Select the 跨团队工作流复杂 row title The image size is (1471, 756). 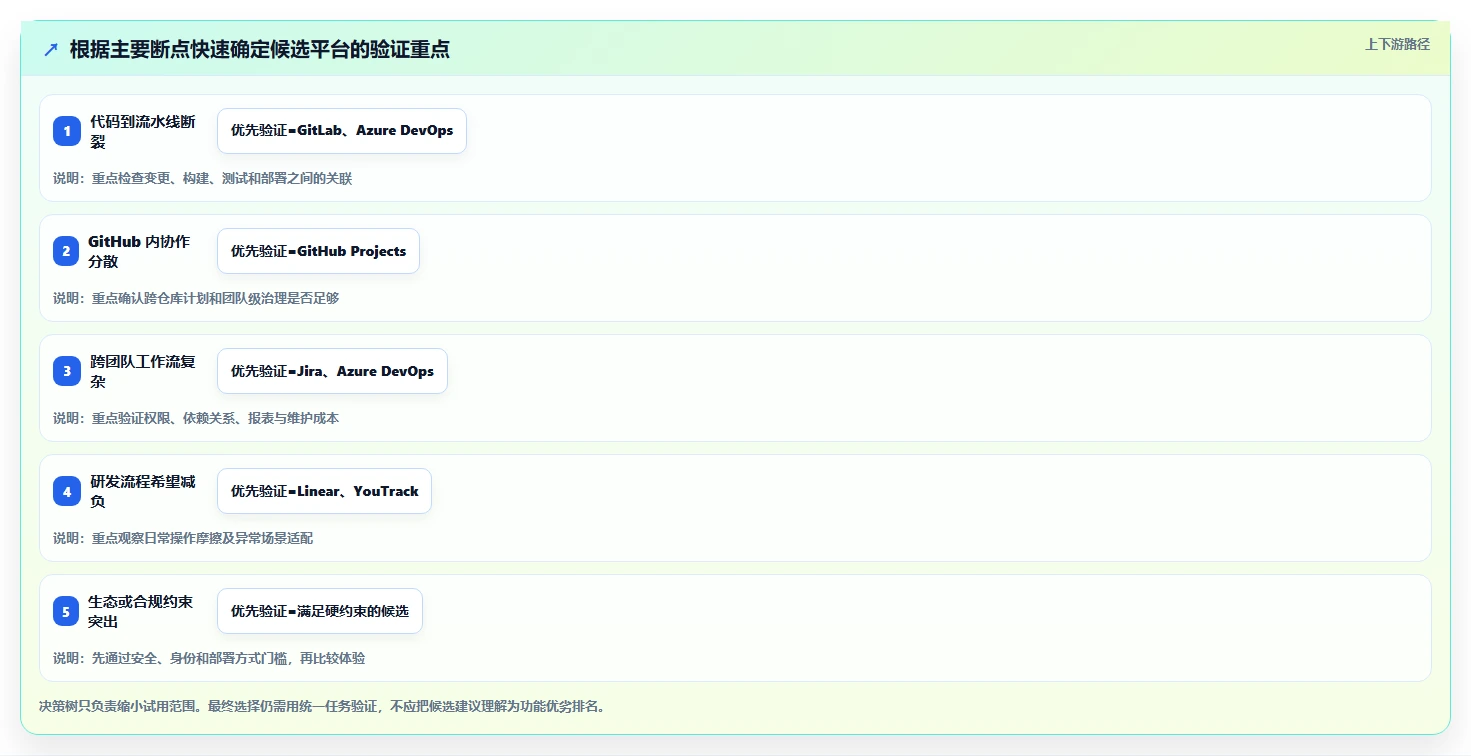pyautogui.click(x=143, y=371)
